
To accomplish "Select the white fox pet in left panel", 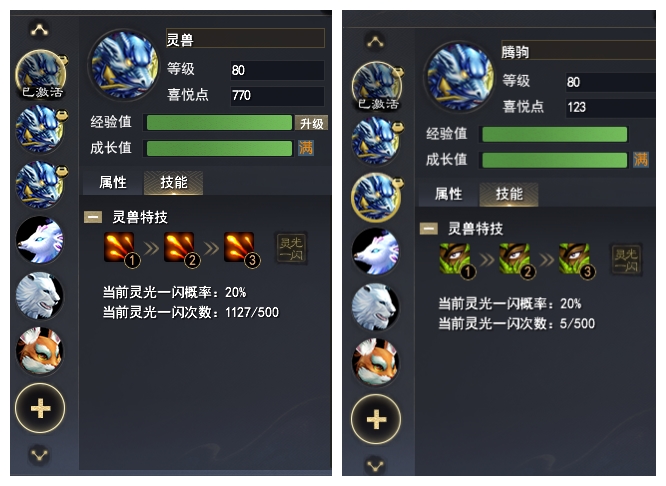I will click(40, 240).
